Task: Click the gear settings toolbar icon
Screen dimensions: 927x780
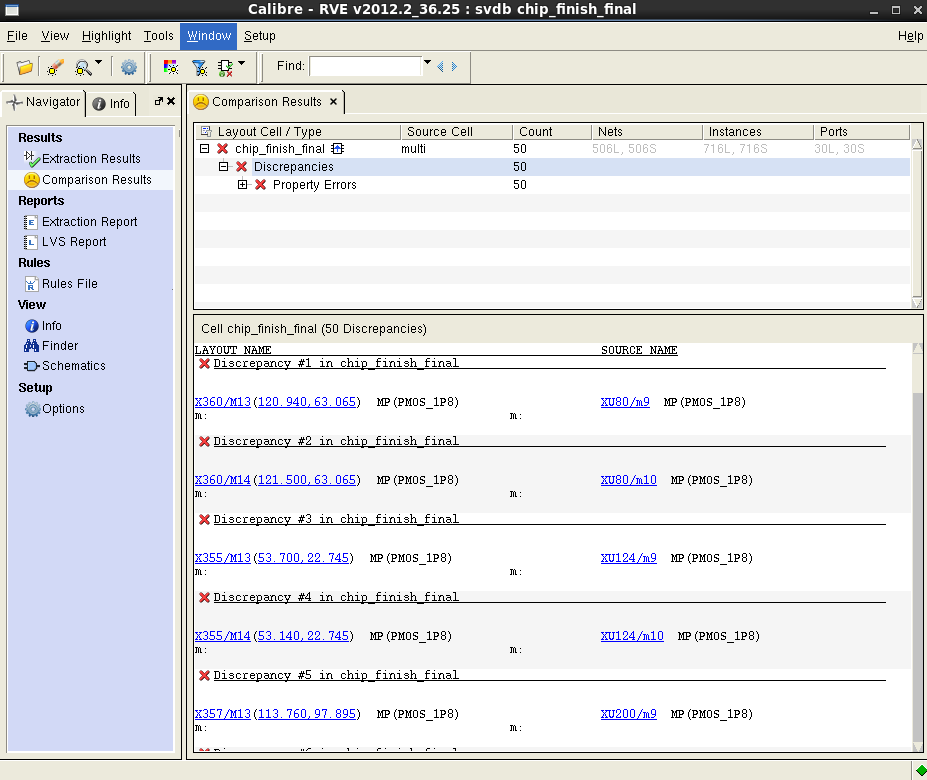Action: pos(128,67)
